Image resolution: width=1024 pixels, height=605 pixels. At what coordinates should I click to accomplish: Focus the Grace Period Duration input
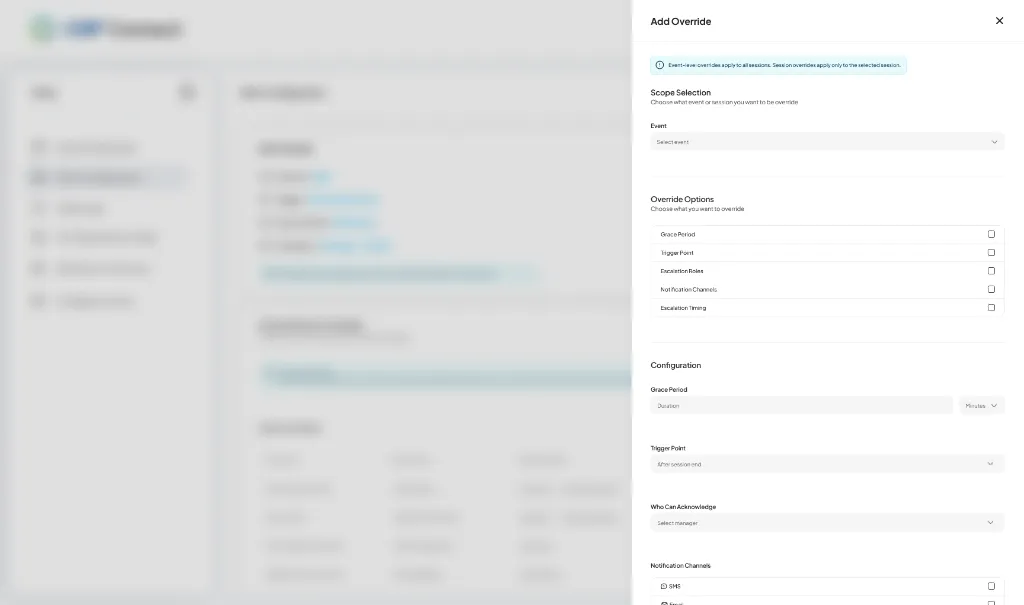tap(801, 406)
